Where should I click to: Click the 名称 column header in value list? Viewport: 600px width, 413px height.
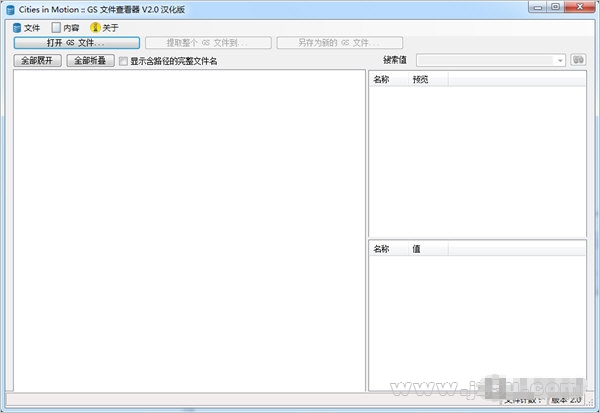pyautogui.click(x=389, y=249)
